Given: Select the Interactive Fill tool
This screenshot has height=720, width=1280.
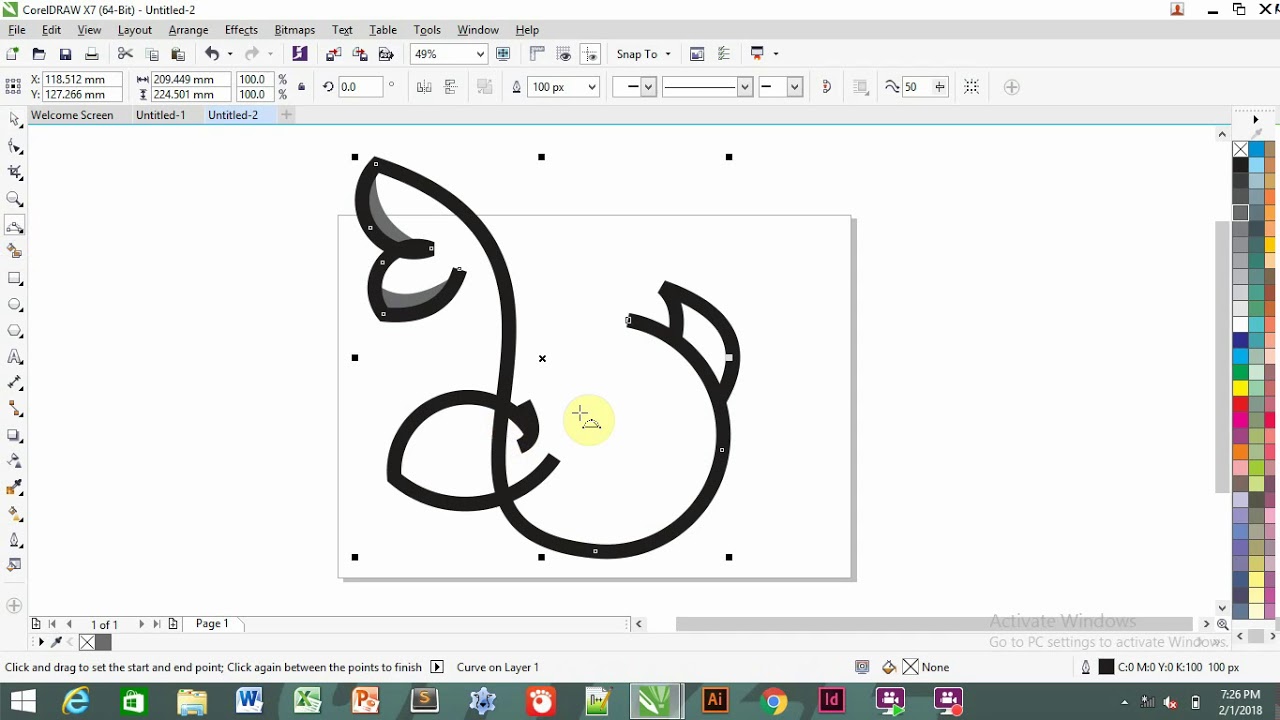Looking at the screenshot, I should [15, 514].
